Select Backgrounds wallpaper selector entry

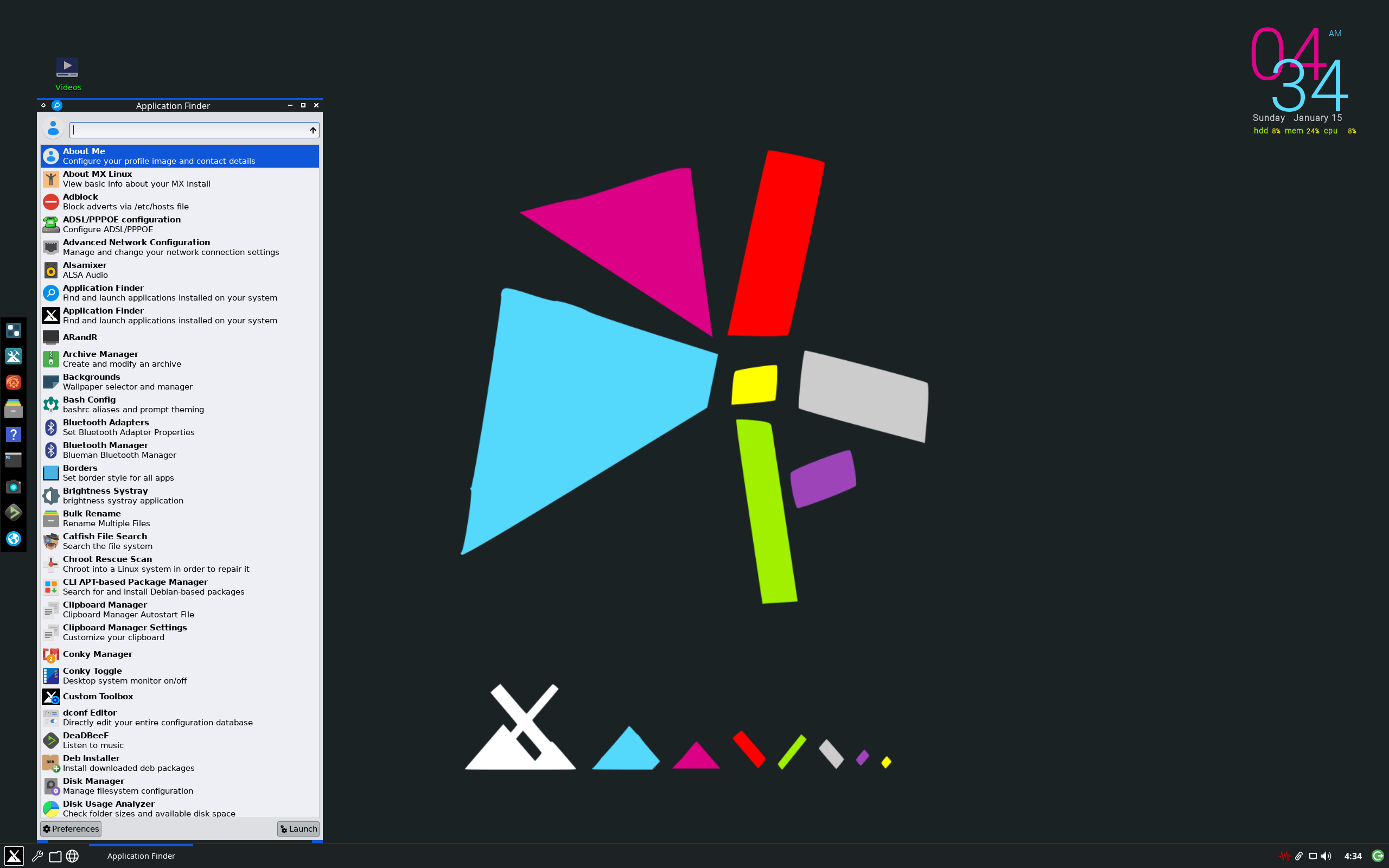click(180, 382)
